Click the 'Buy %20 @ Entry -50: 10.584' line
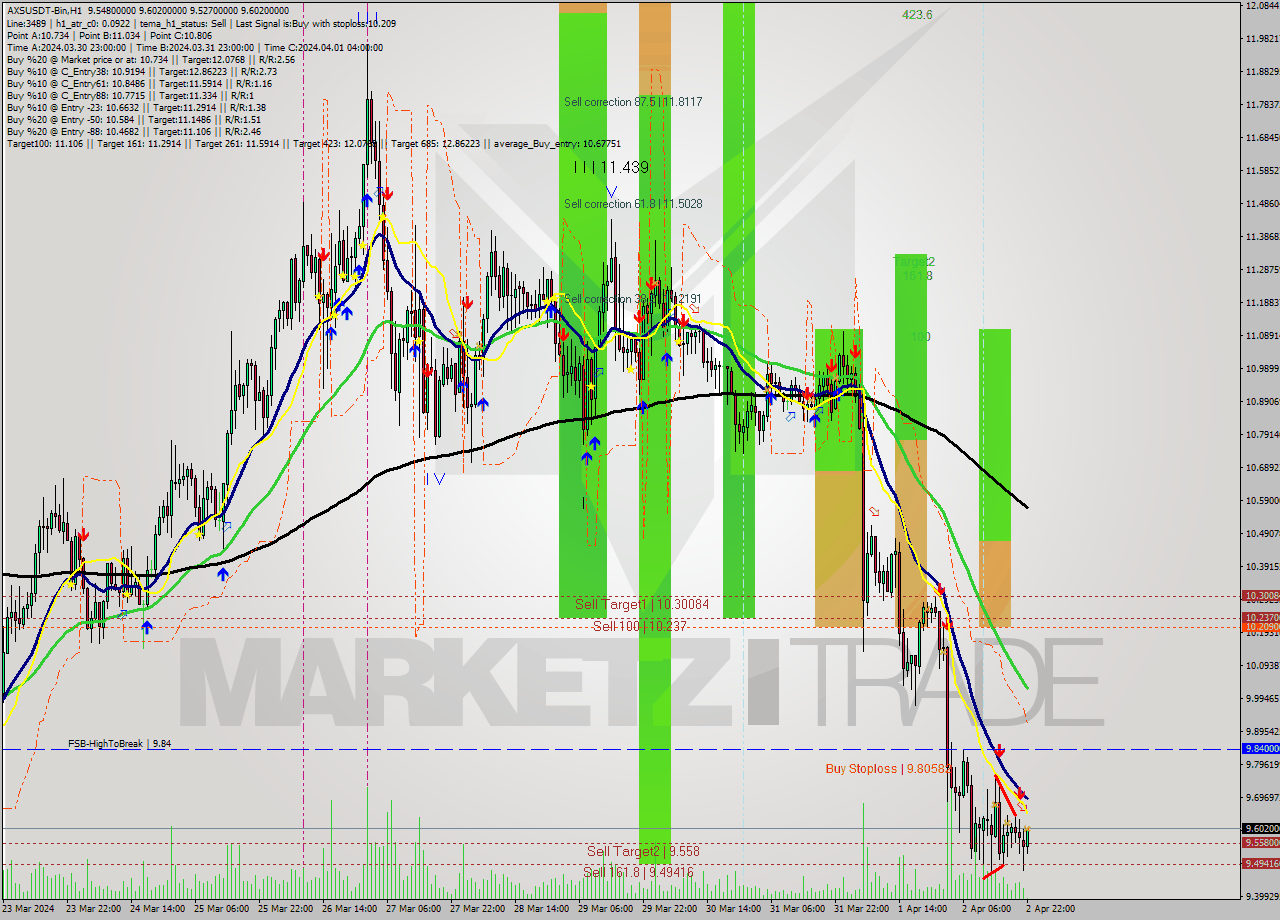The image size is (1280, 920). click(x=133, y=119)
